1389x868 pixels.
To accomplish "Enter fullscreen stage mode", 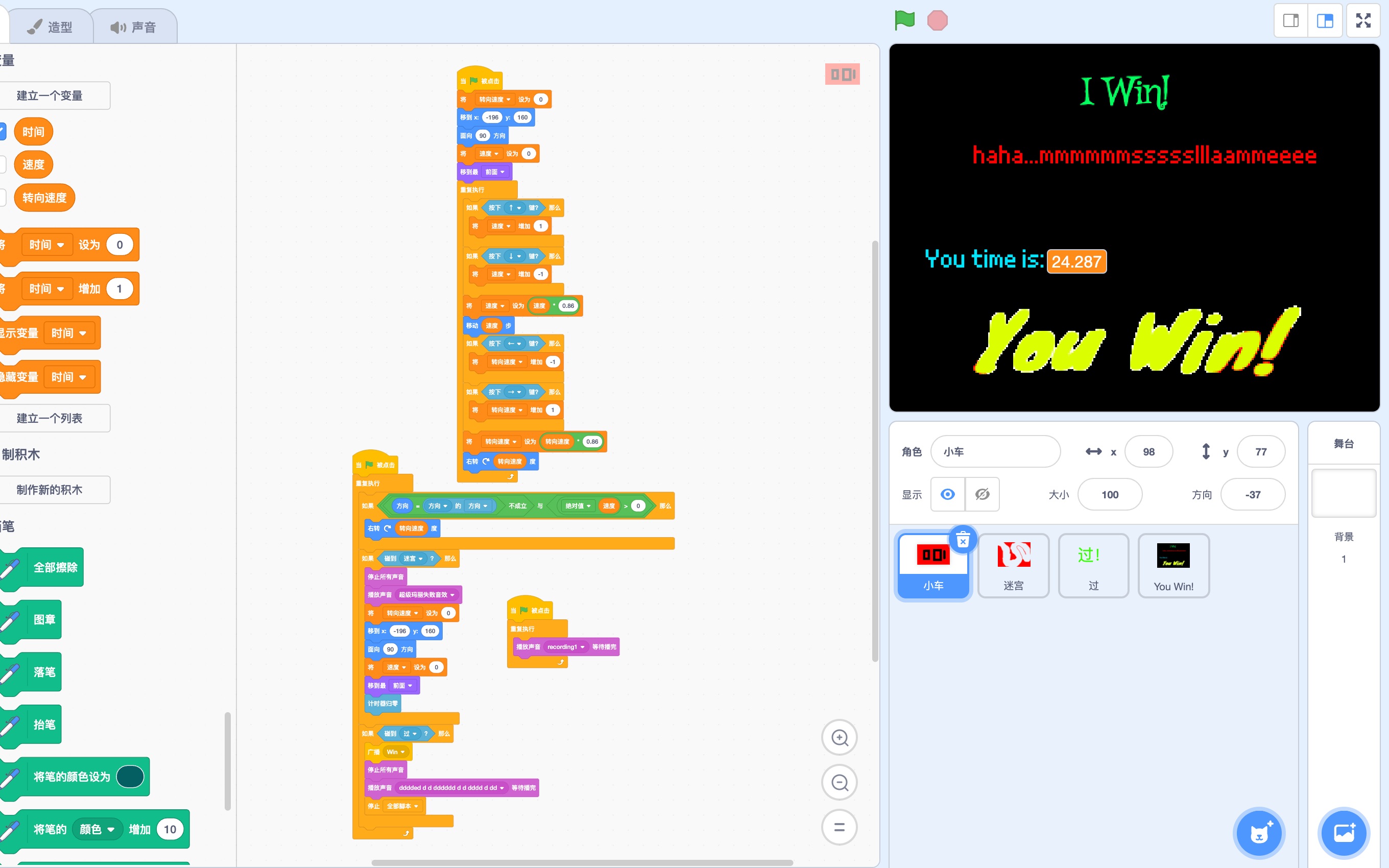I will tap(1363, 20).
